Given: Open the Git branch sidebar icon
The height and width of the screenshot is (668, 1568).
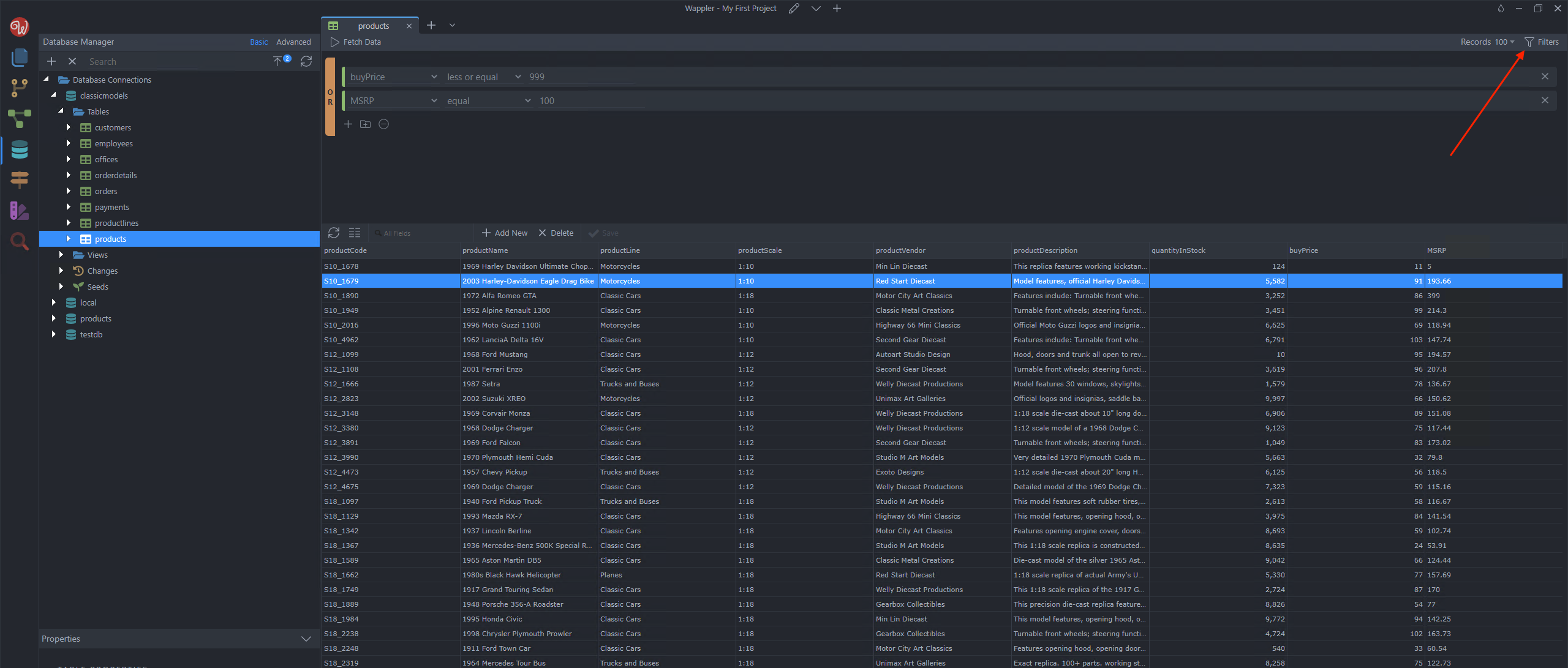Looking at the screenshot, I should [20, 88].
